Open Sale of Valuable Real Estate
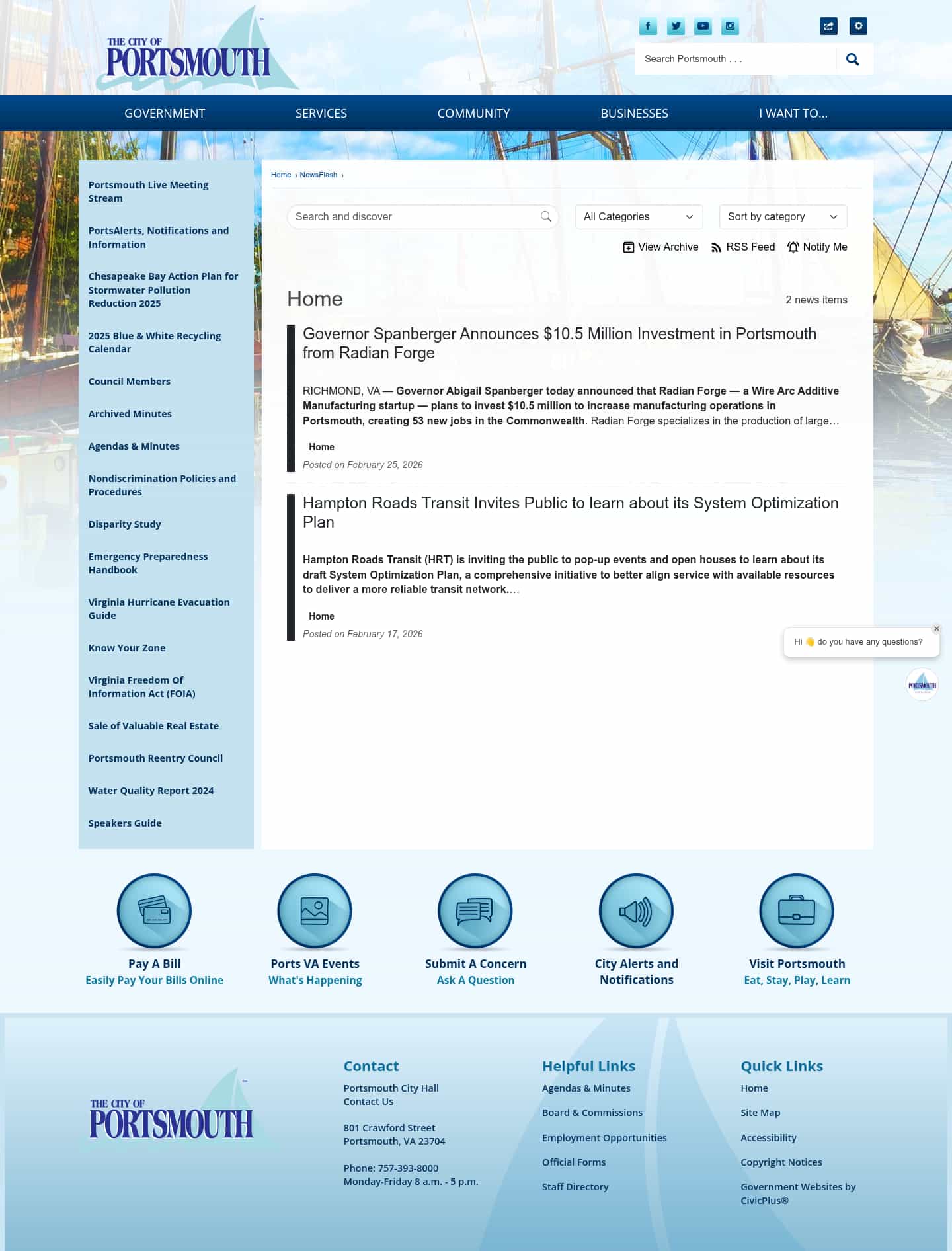This screenshot has width=952, height=1251. coord(153,726)
